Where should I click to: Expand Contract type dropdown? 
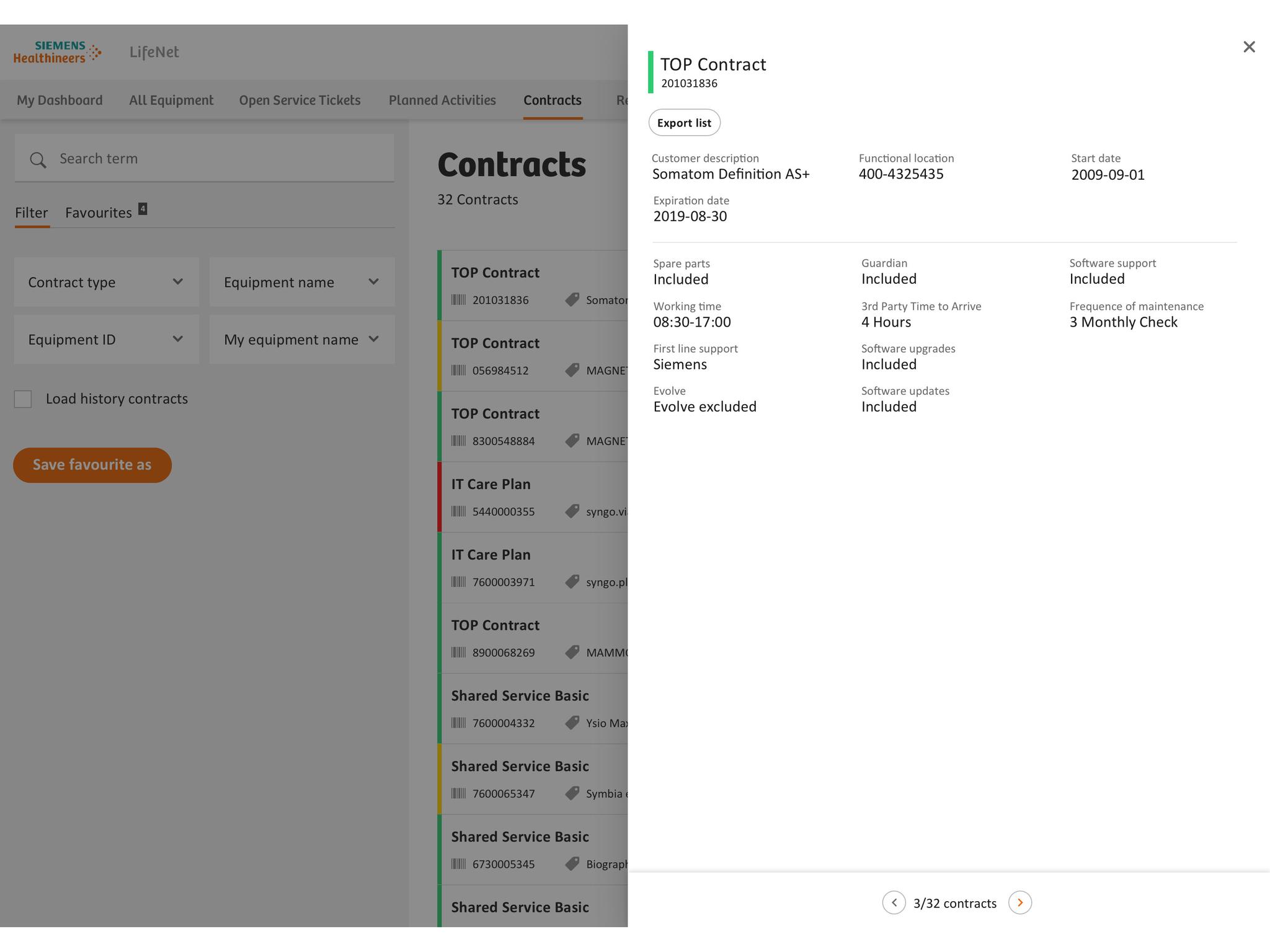pos(107,282)
